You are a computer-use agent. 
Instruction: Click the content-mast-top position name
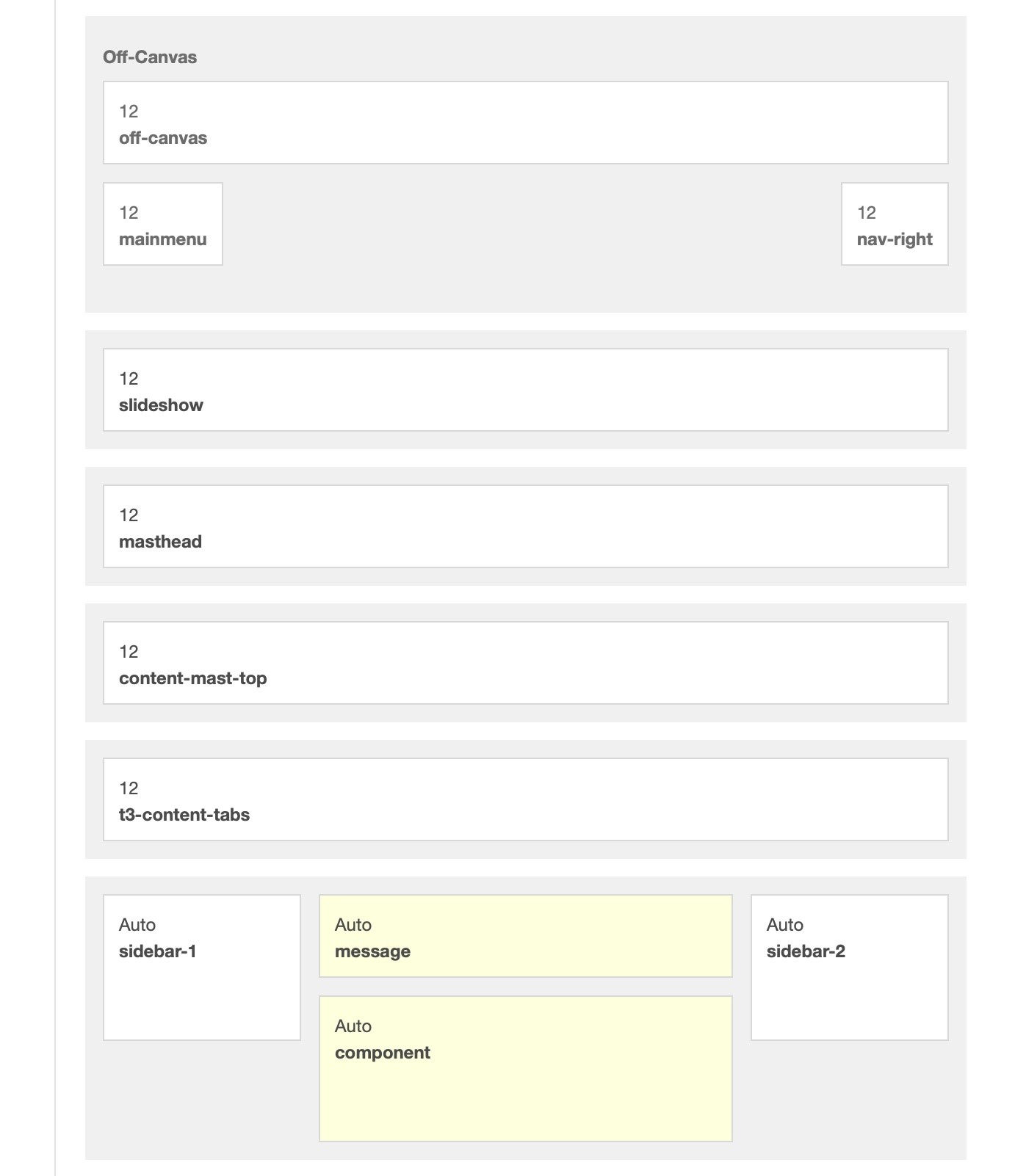192,678
